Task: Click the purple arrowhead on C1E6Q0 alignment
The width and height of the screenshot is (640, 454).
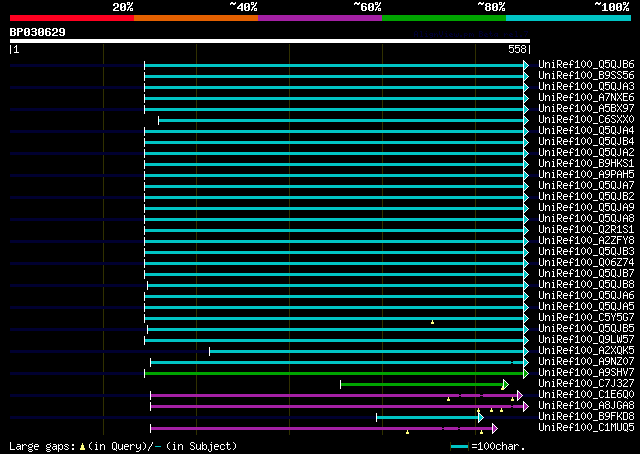Action: pos(520,395)
